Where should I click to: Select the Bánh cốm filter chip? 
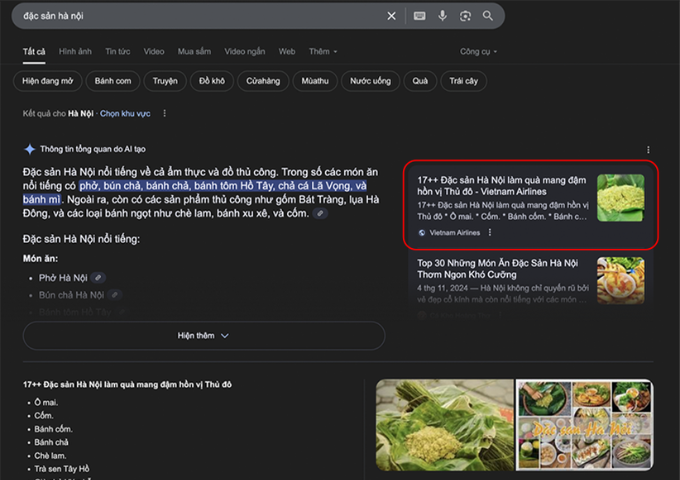pos(113,81)
